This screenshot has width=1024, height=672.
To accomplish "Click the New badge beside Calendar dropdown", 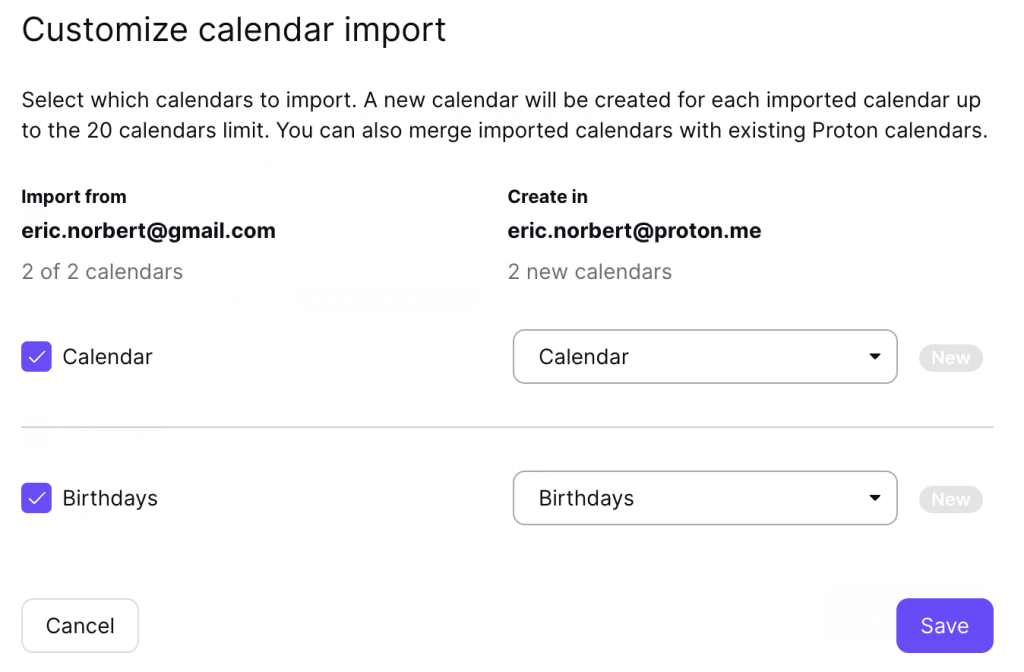I will pyautogui.click(x=950, y=358).
